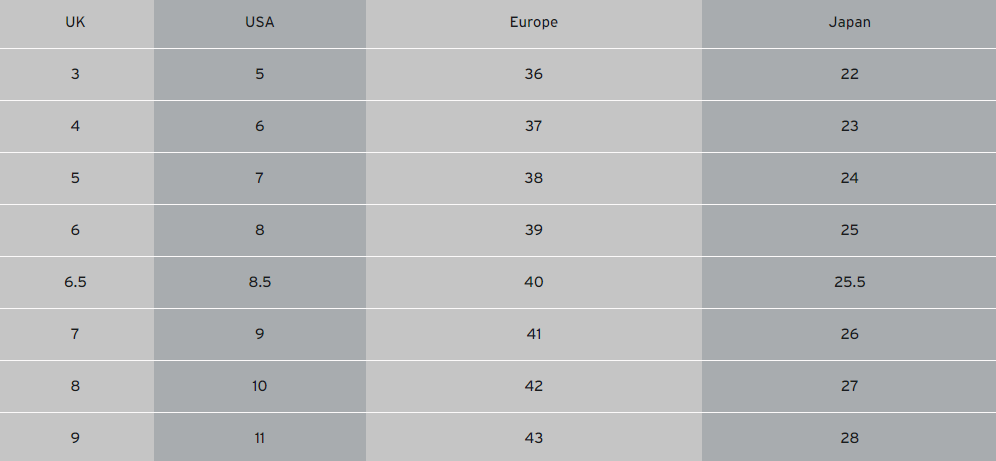Select the Japan column header
The height and width of the screenshot is (461, 996).
(x=849, y=22)
